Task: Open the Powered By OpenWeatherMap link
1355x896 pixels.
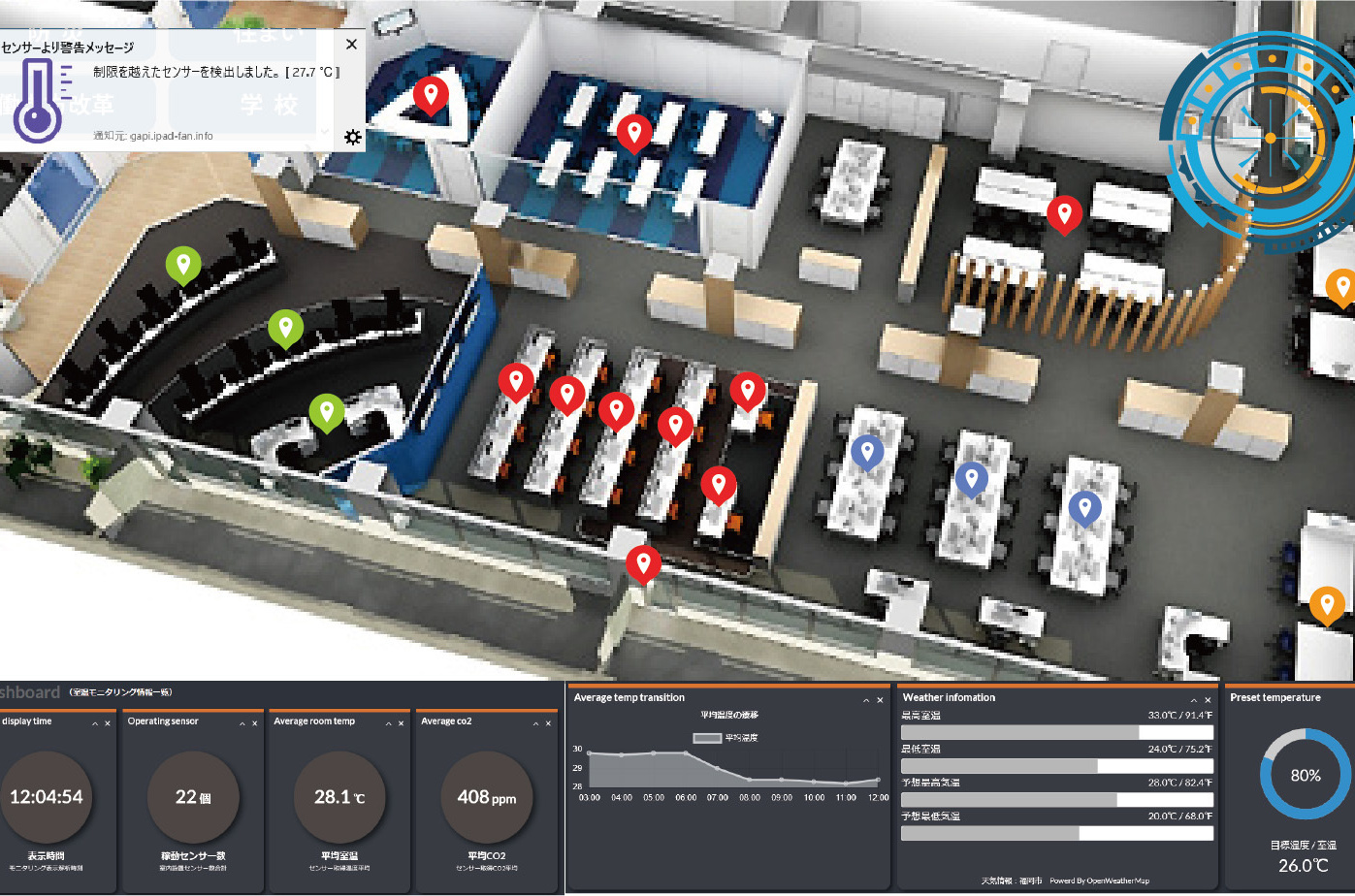Action: click(1099, 880)
